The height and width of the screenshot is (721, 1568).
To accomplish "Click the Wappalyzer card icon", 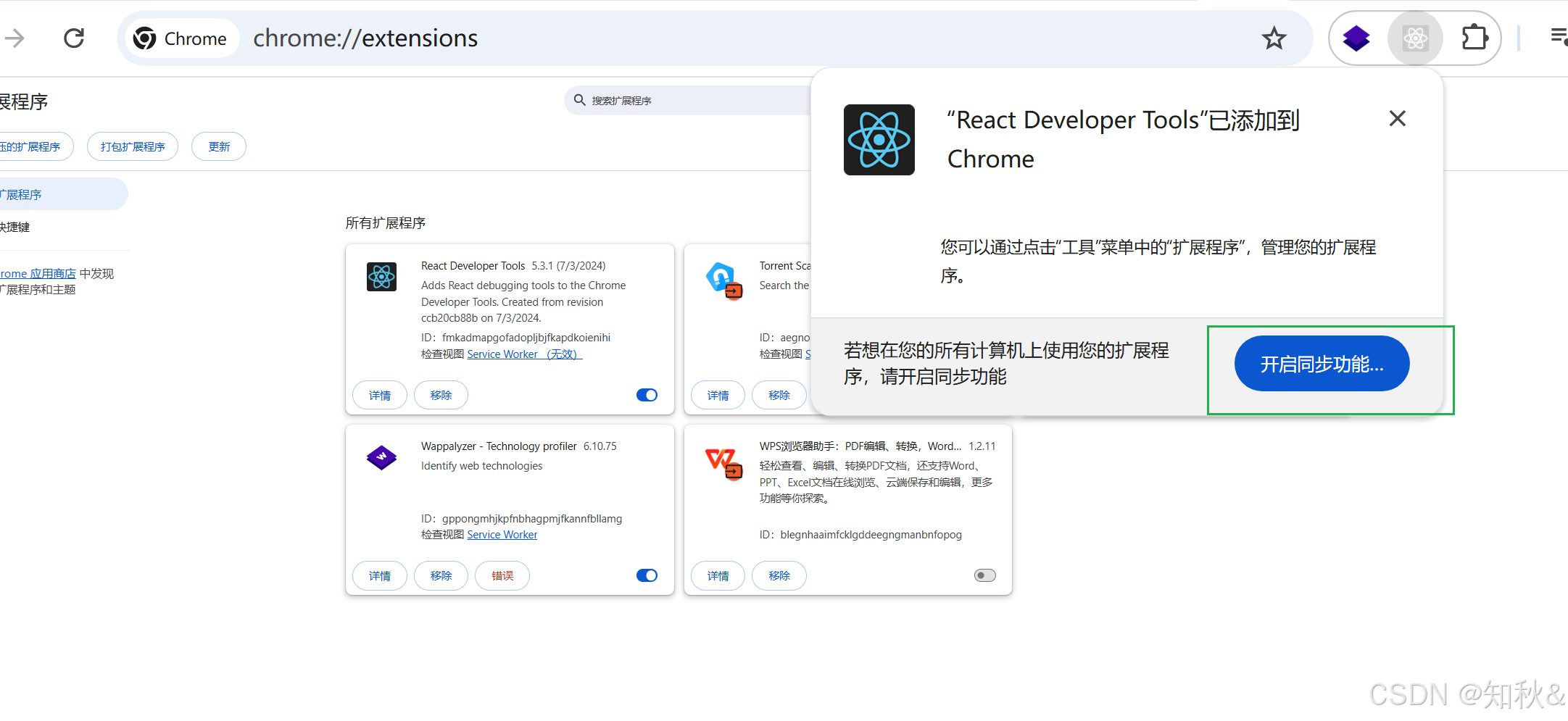I will click(x=381, y=457).
